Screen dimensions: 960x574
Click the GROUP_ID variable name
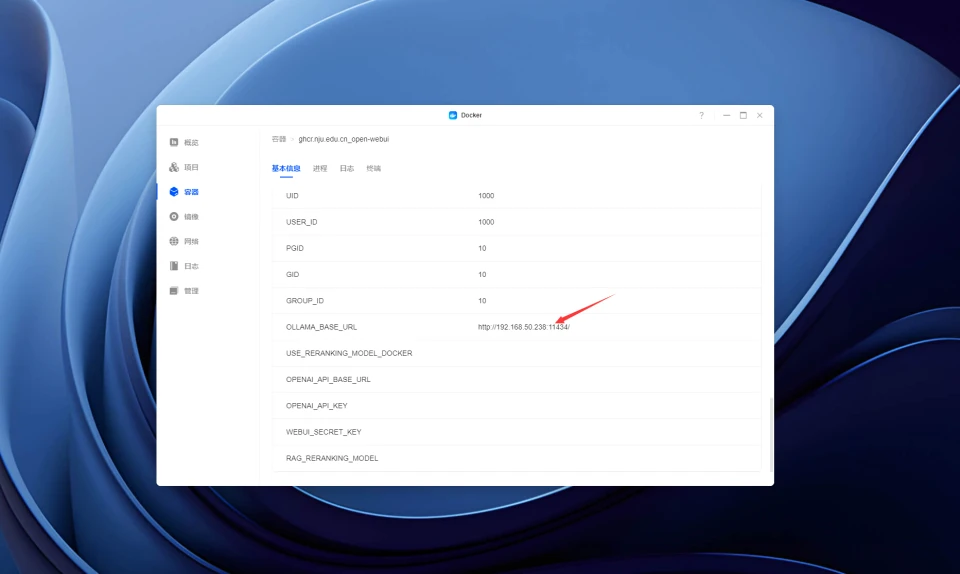[305, 301]
